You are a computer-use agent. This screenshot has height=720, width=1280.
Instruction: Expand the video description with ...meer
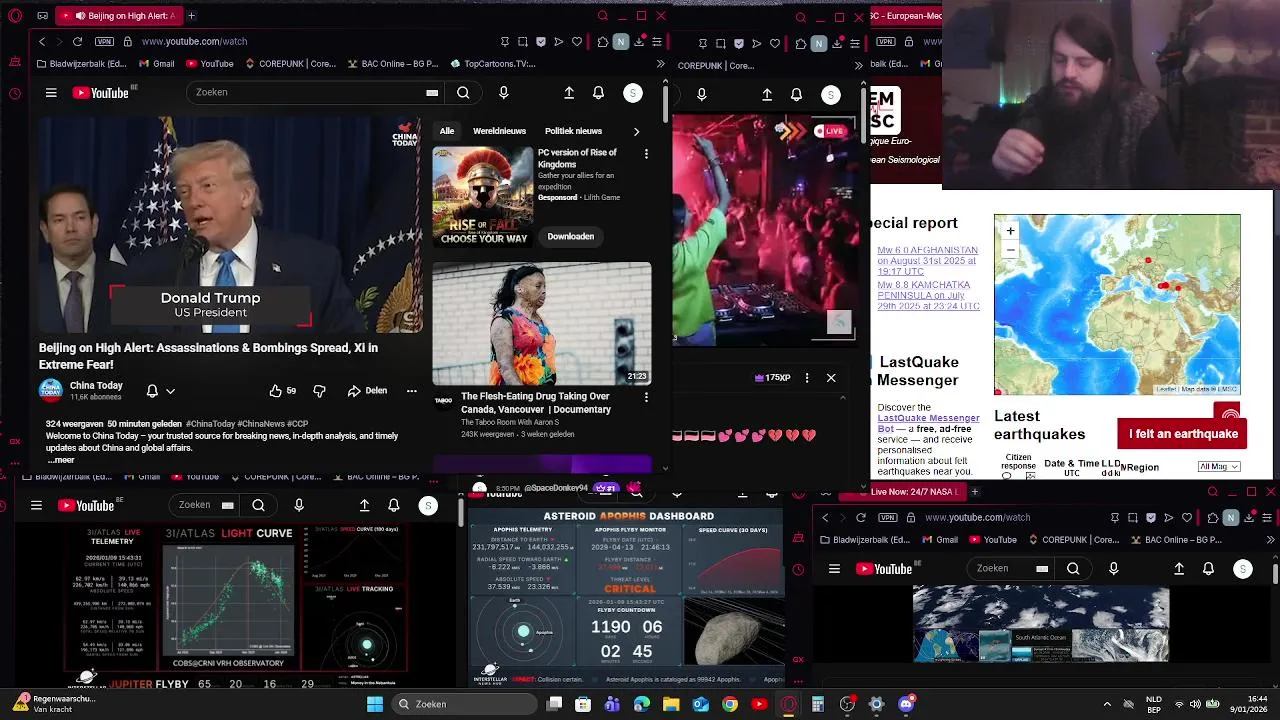click(x=61, y=460)
